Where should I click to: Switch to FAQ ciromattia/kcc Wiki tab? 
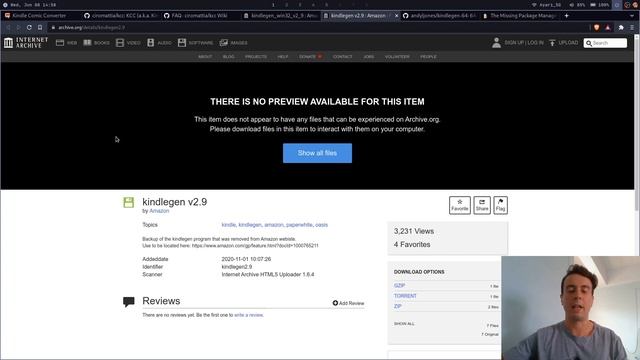click(x=200, y=16)
